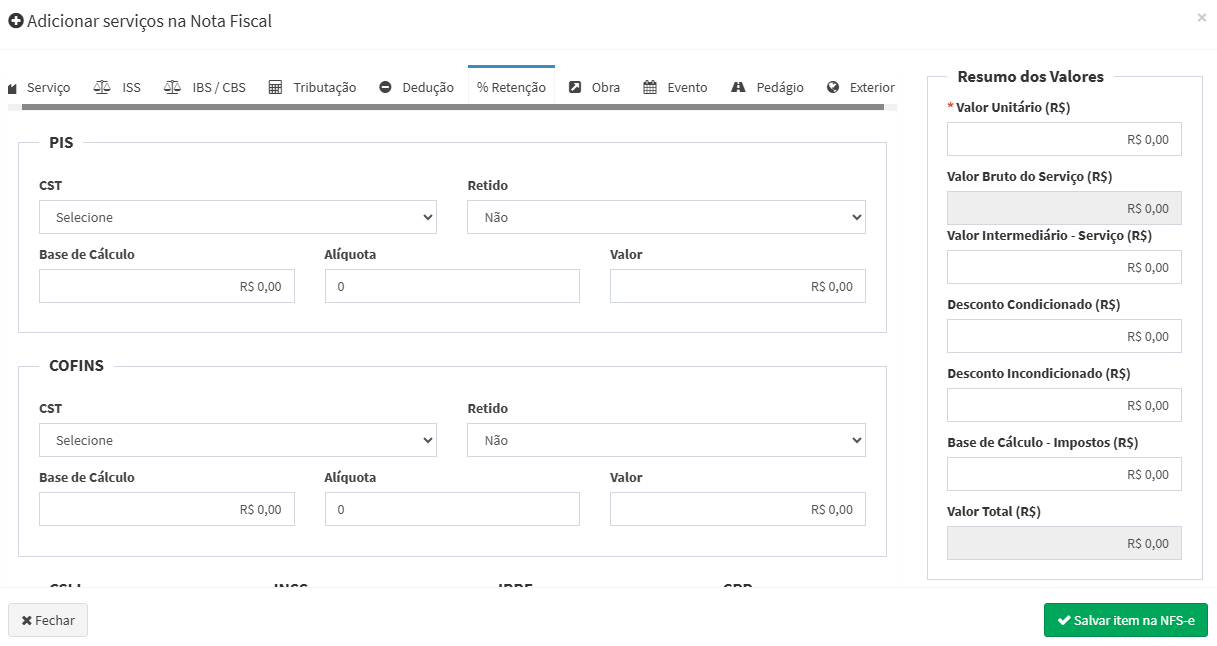Open the PIS Retido dropdown
Image resolution: width=1217 pixels, height=646 pixels.
click(x=666, y=217)
